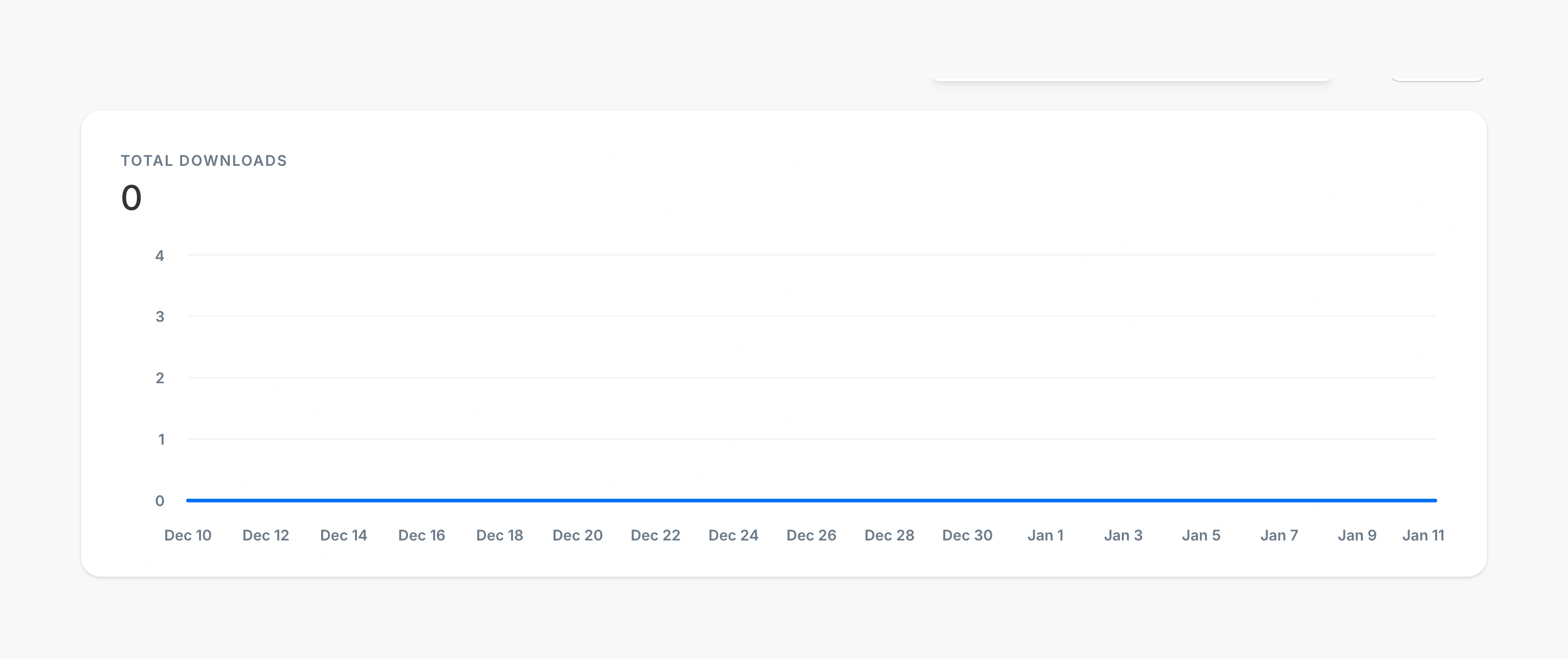Select the Jan 5 x-axis label
This screenshot has width=1568, height=659.
click(x=1201, y=536)
